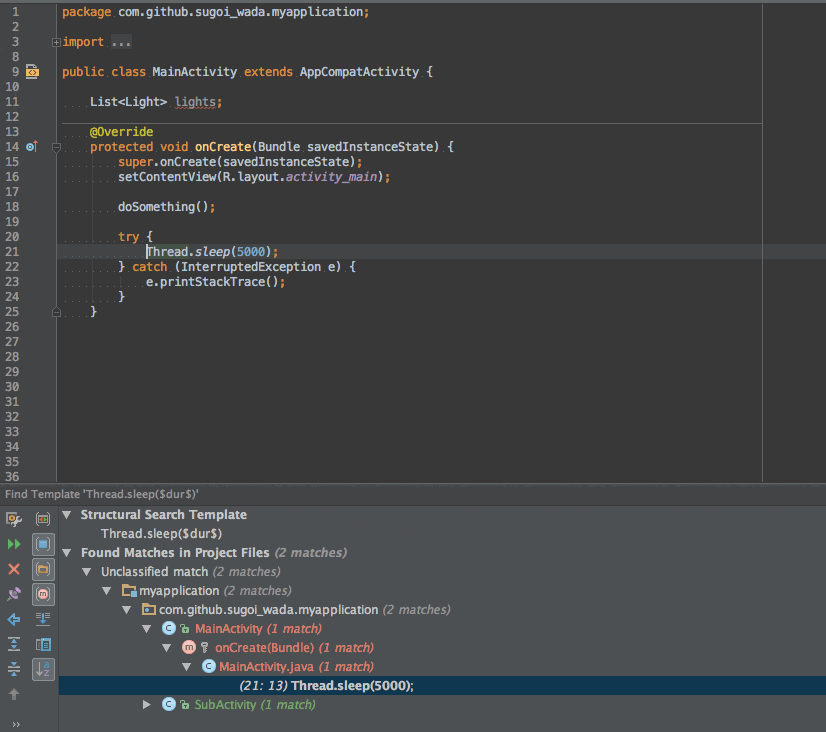Go to previous search via blue arrow
Viewport: 826px width, 732px height.
coord(14,619)
